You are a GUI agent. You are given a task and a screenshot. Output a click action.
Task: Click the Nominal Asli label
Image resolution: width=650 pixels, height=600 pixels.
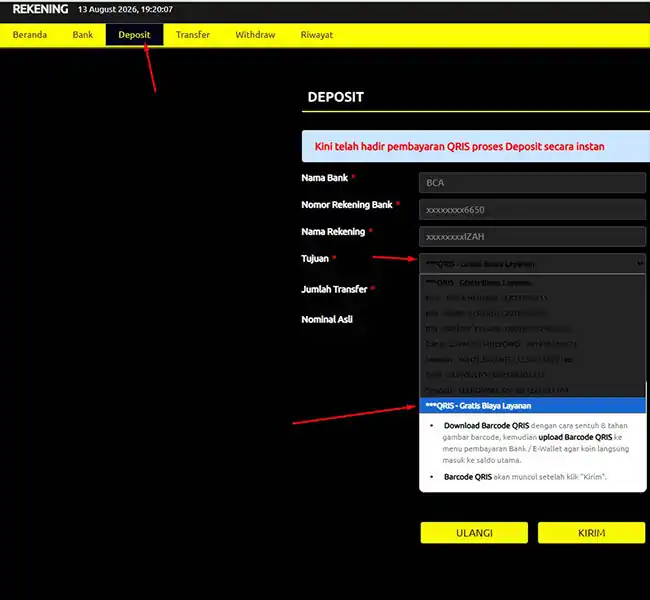click(x=327, y=319)
